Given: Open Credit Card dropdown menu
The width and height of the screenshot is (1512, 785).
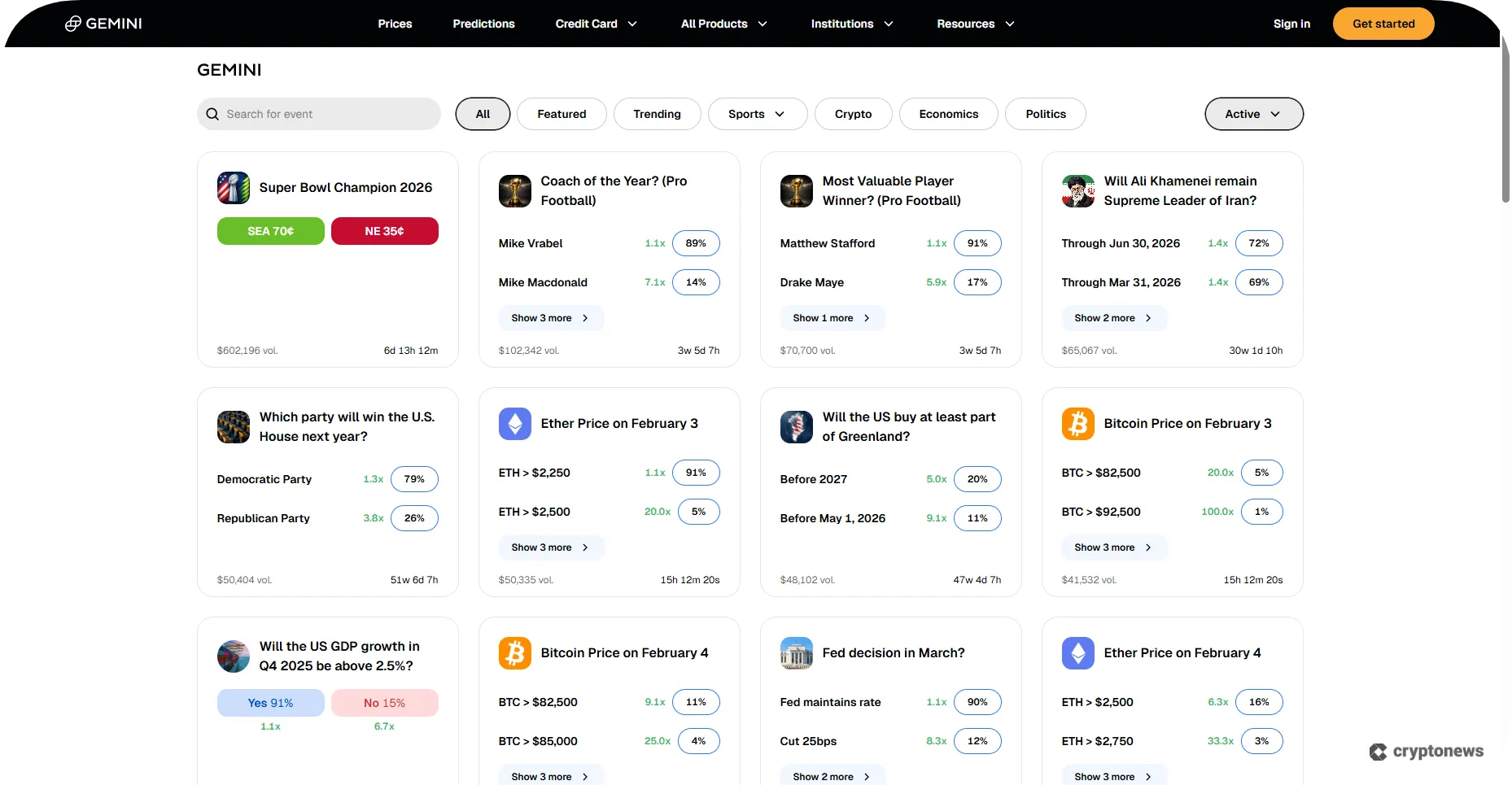Looking at the screenshot, I should [596, 24].
